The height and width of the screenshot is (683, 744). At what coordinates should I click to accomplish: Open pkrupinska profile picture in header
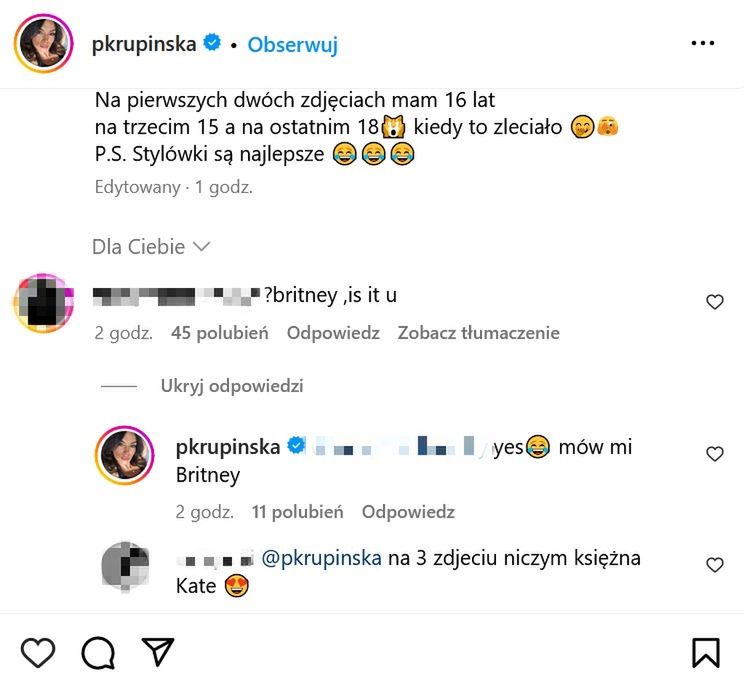pos(44,44)
